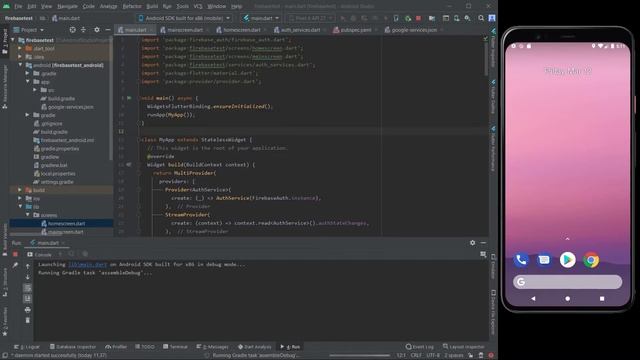Click the locate-in-tree target icon in Project panel
640x360 pixels.
pyautogui.click(x=72, y=30)
